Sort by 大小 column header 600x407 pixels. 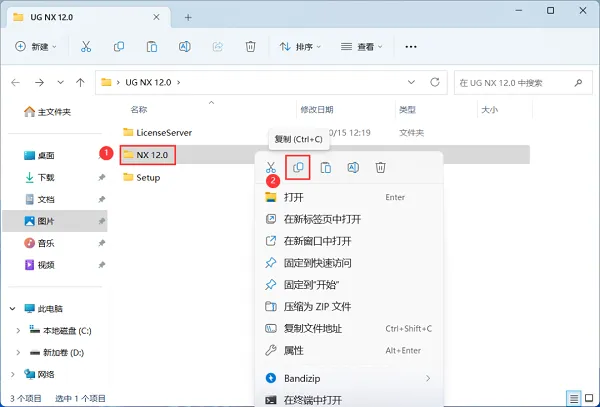(x=489, y=110)
